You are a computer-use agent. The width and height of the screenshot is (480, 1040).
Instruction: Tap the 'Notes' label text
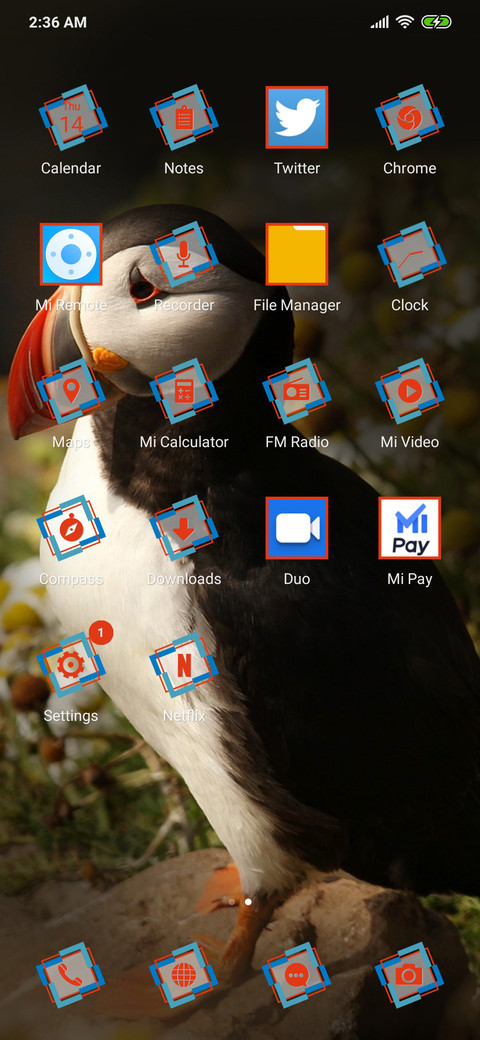pyautogui.click(x=184, y=168)
